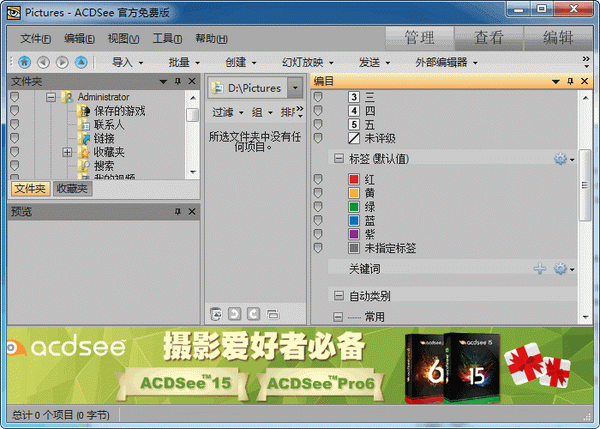Select rating 3 三 icon
The width and height of the screenshot is (600, 429).
[x=354, y=97]
